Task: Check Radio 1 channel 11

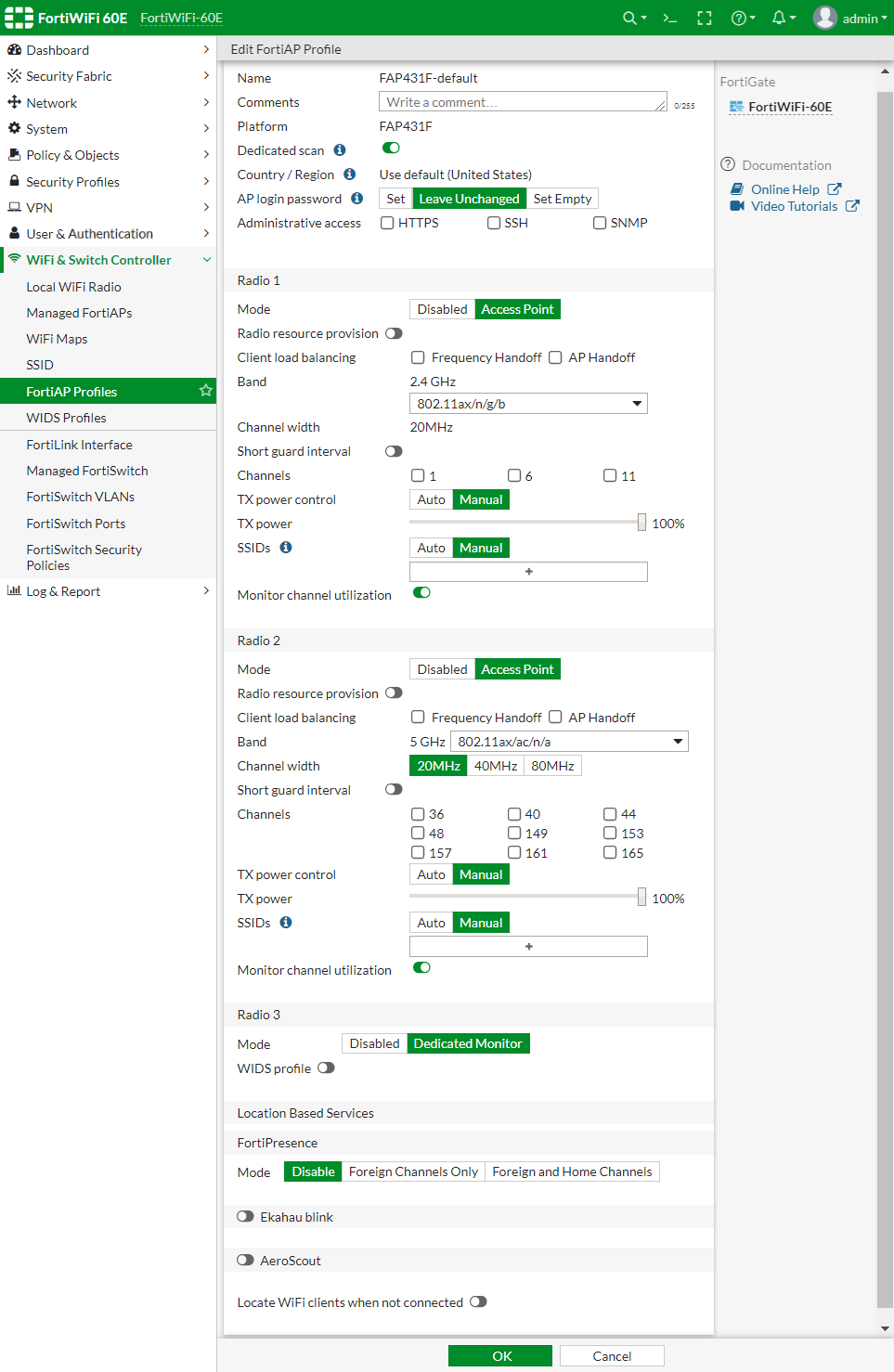Action: pyautogui.click(x=610, y=475)
